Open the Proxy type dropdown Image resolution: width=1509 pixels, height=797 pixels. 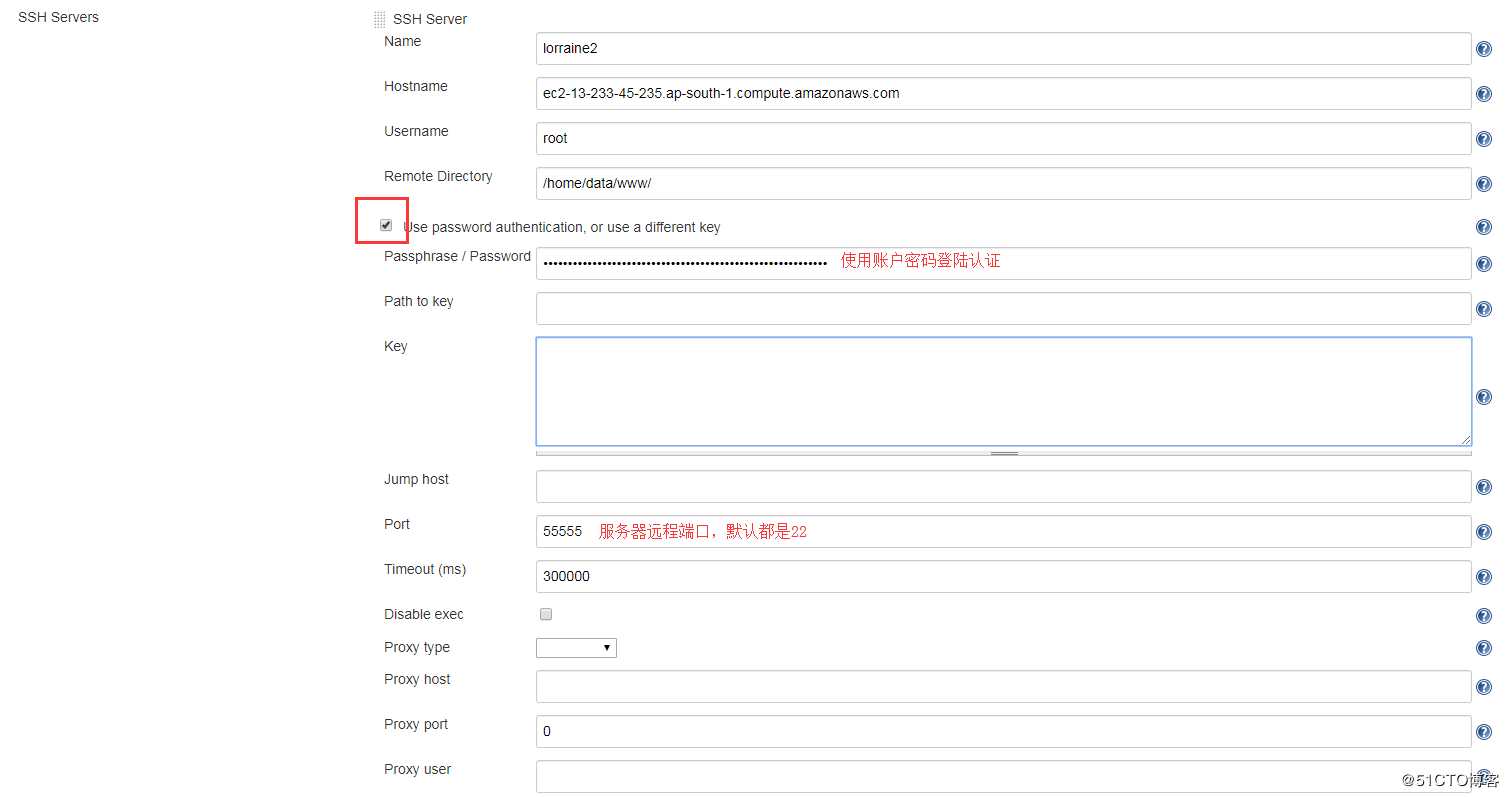tap(576, 648)
